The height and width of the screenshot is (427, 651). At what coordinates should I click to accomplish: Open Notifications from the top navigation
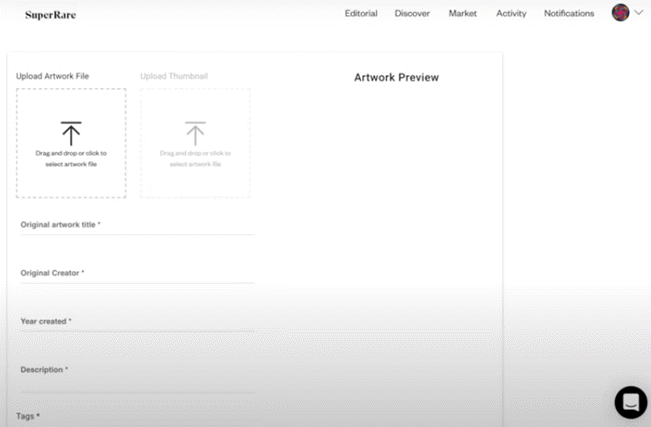569,14
